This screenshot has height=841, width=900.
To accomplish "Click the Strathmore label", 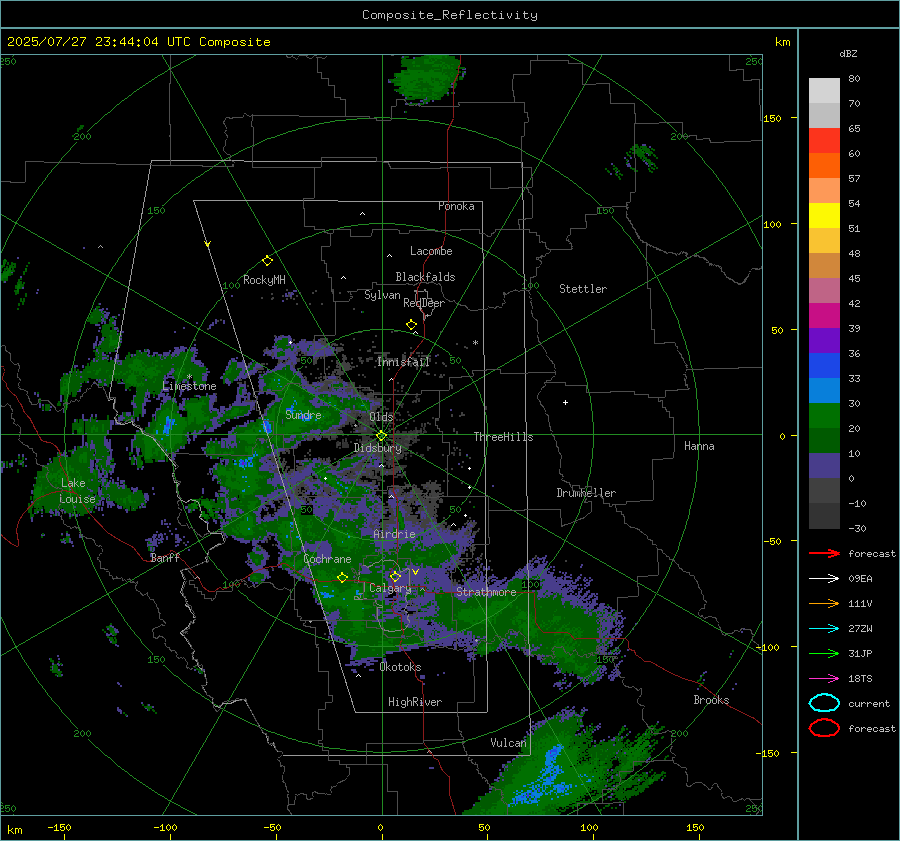I will coord(486,592).
